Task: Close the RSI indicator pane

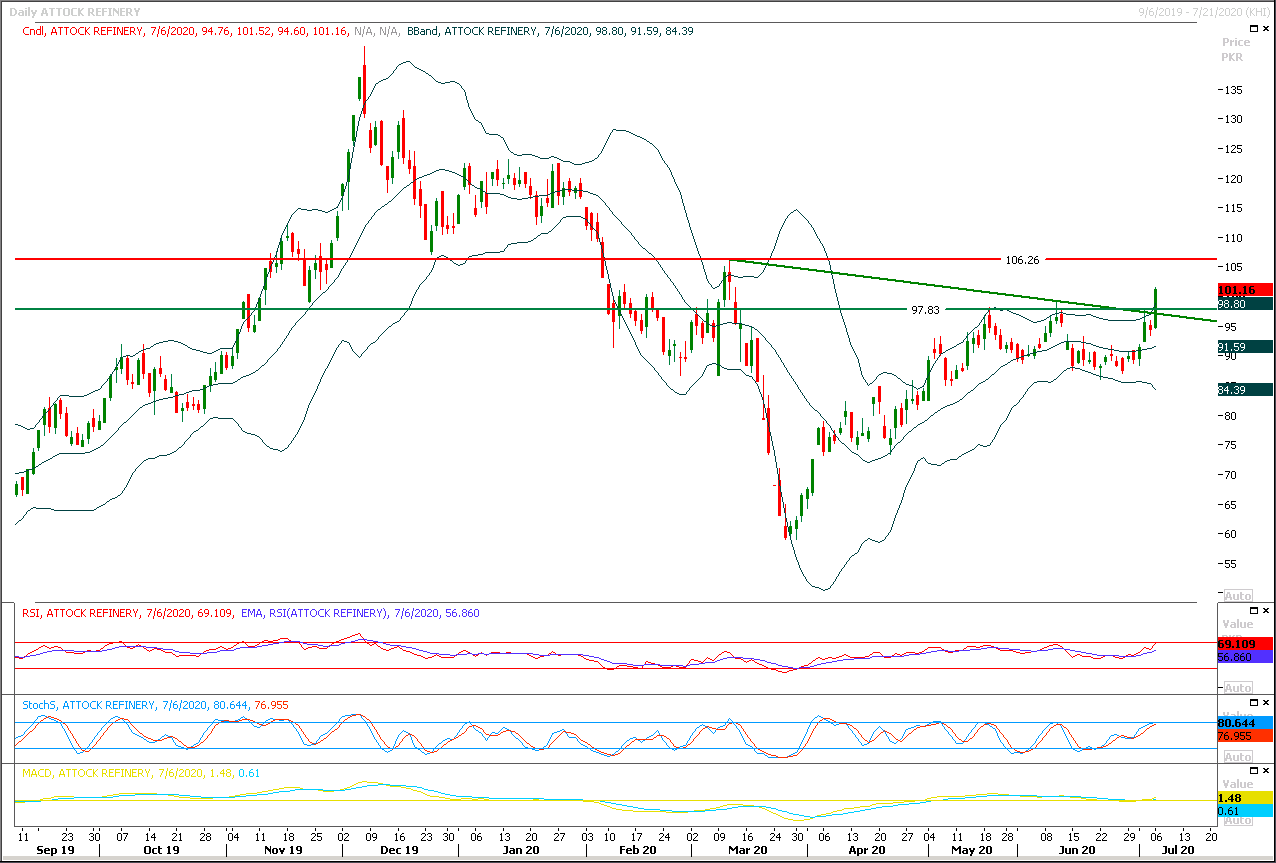Action: (1266, 610)
